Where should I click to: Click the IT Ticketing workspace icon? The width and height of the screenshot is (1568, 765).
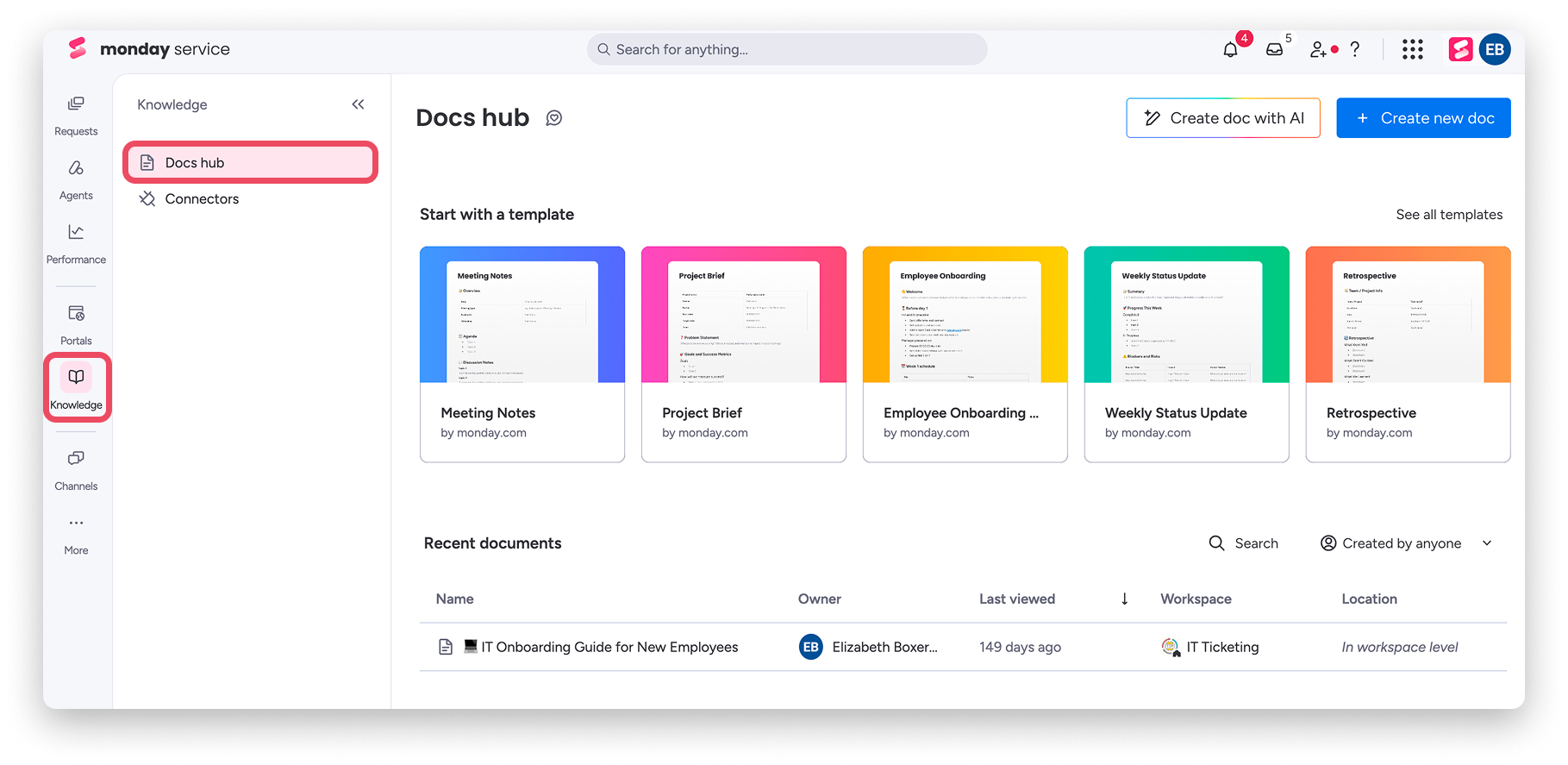coord(1171,647)
